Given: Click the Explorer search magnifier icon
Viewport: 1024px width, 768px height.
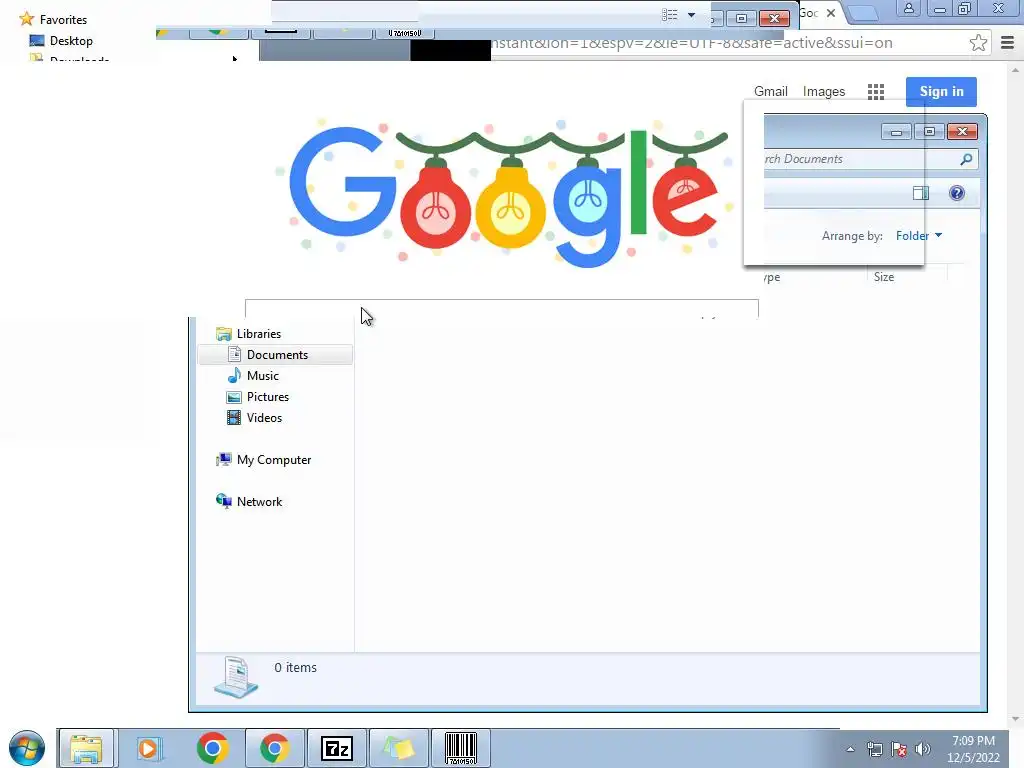Looking at the screenshot, I should point(966,159).
